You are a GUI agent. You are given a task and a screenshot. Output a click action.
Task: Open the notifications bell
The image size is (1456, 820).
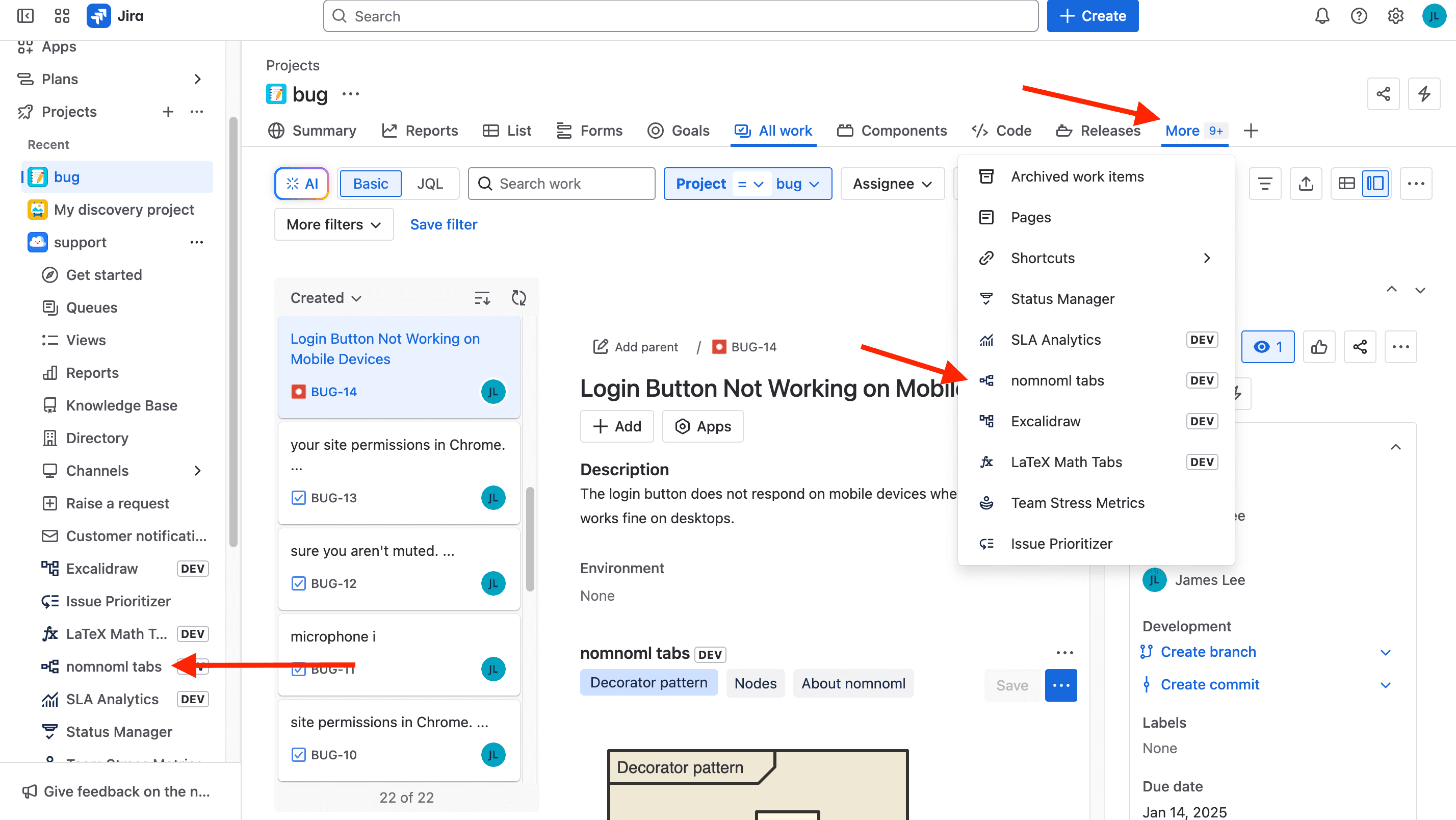1322,16
